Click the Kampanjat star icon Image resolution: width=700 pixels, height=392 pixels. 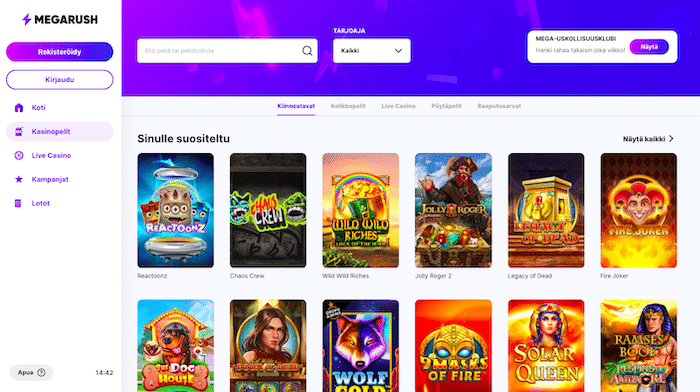click(x=19, y=179)
